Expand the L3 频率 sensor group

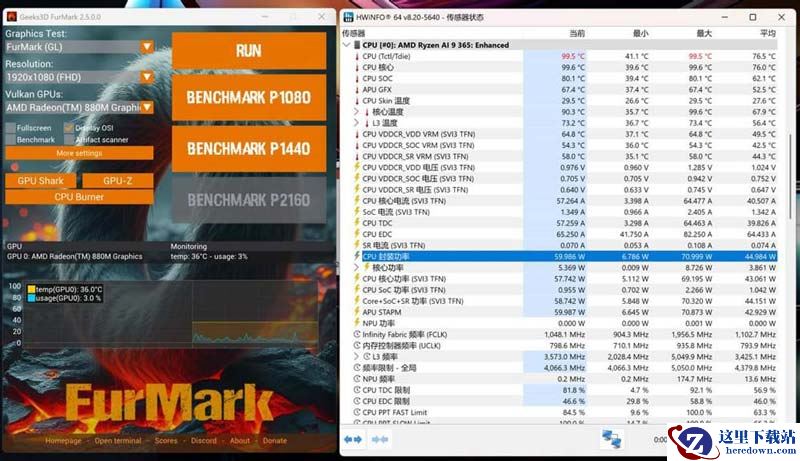coord(357,356)
